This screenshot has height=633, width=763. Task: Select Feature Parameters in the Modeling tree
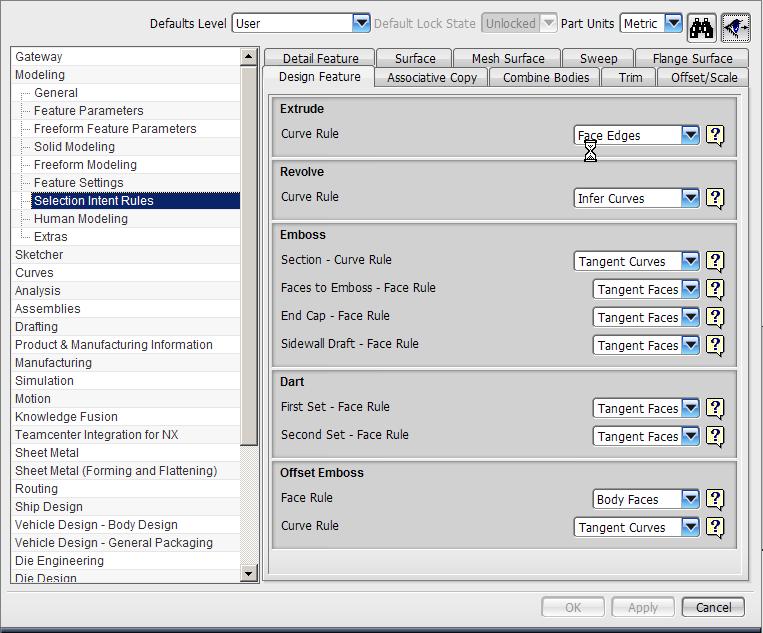pos(89,110)
